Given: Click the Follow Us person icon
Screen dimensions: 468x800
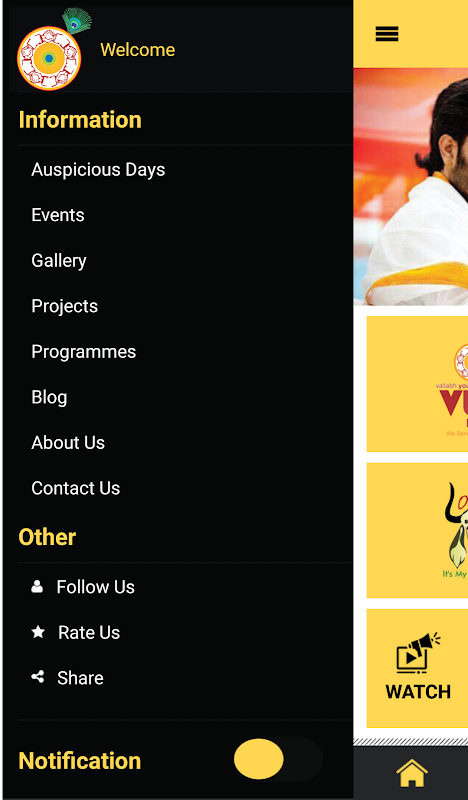Looking at the screenshot, I should pyautogui.click(x=37, y=587).
